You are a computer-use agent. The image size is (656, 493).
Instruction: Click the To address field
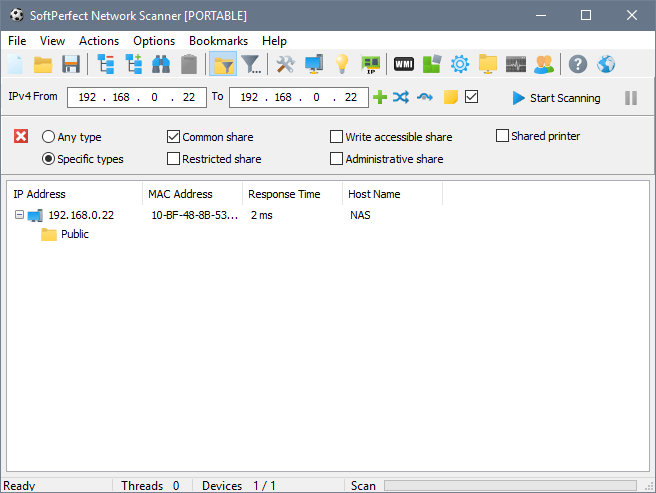pos(299,98)
